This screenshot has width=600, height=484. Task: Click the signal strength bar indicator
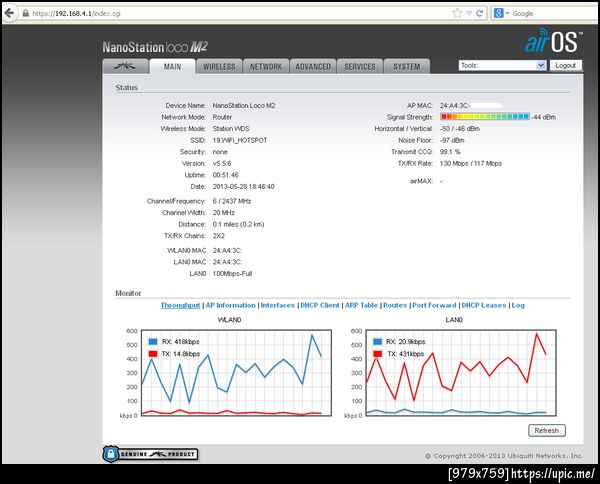(485, 117)
